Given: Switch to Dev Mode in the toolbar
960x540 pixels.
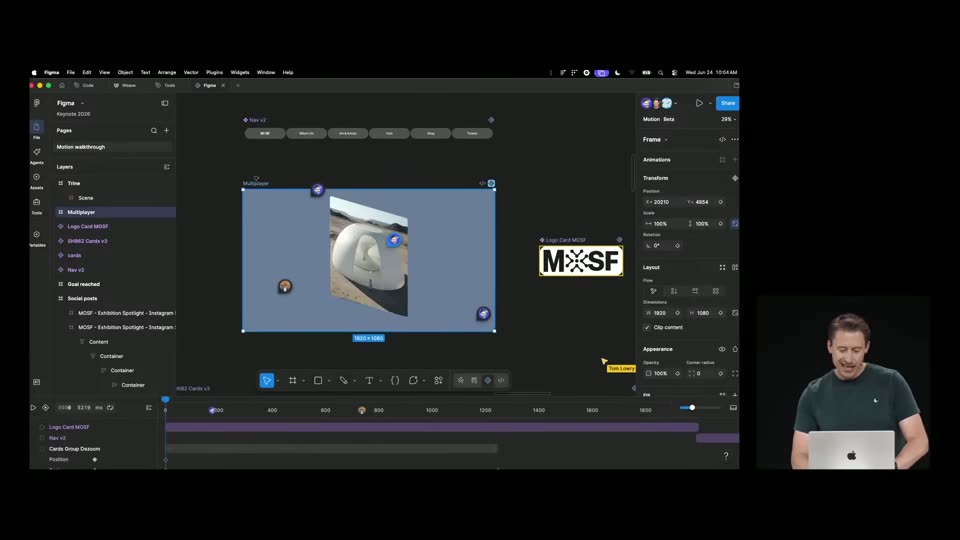Looking at the screenshot, I should tap(501, 380).
